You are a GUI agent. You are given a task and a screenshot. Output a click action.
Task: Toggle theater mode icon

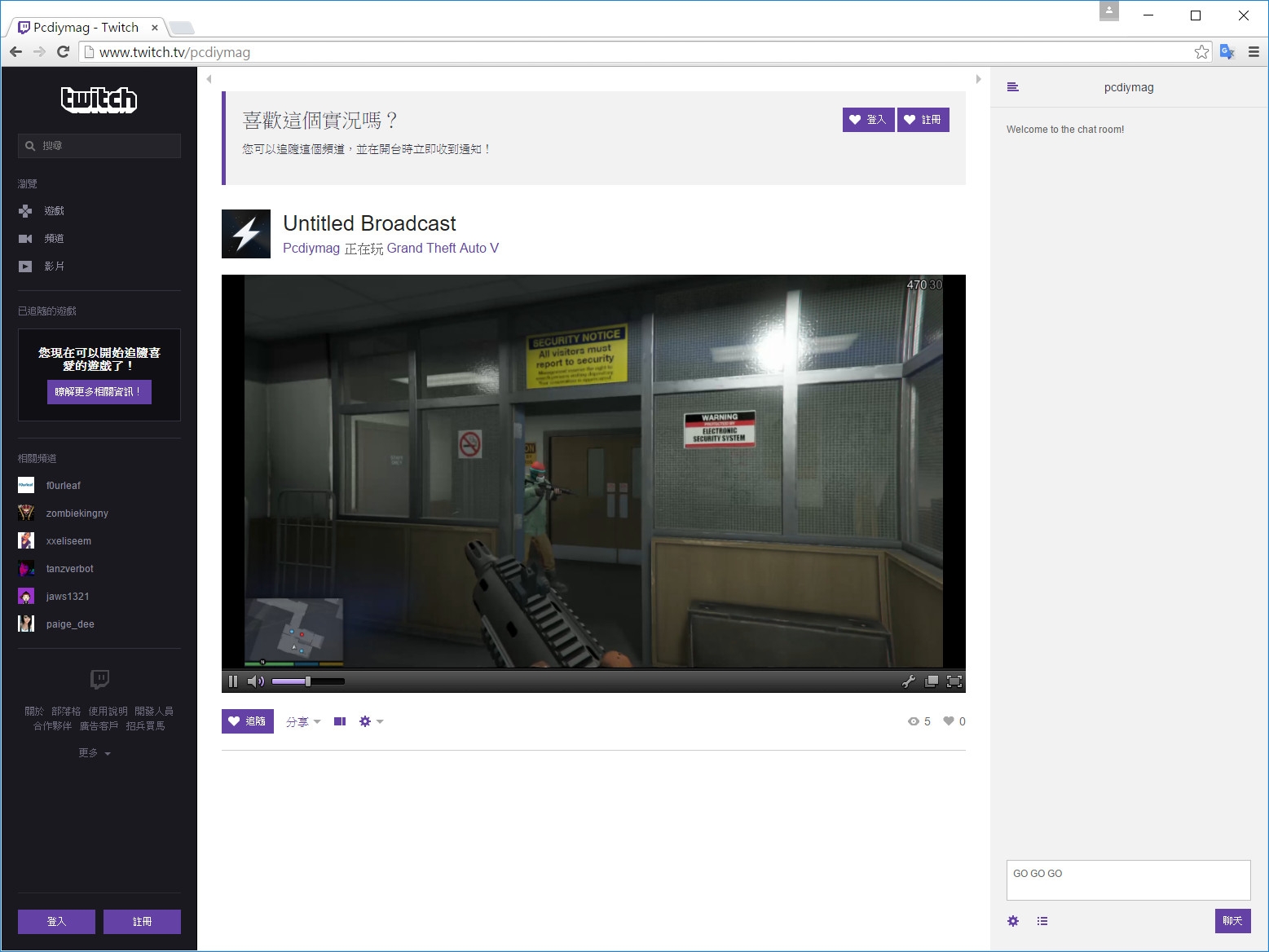(340, 721)
